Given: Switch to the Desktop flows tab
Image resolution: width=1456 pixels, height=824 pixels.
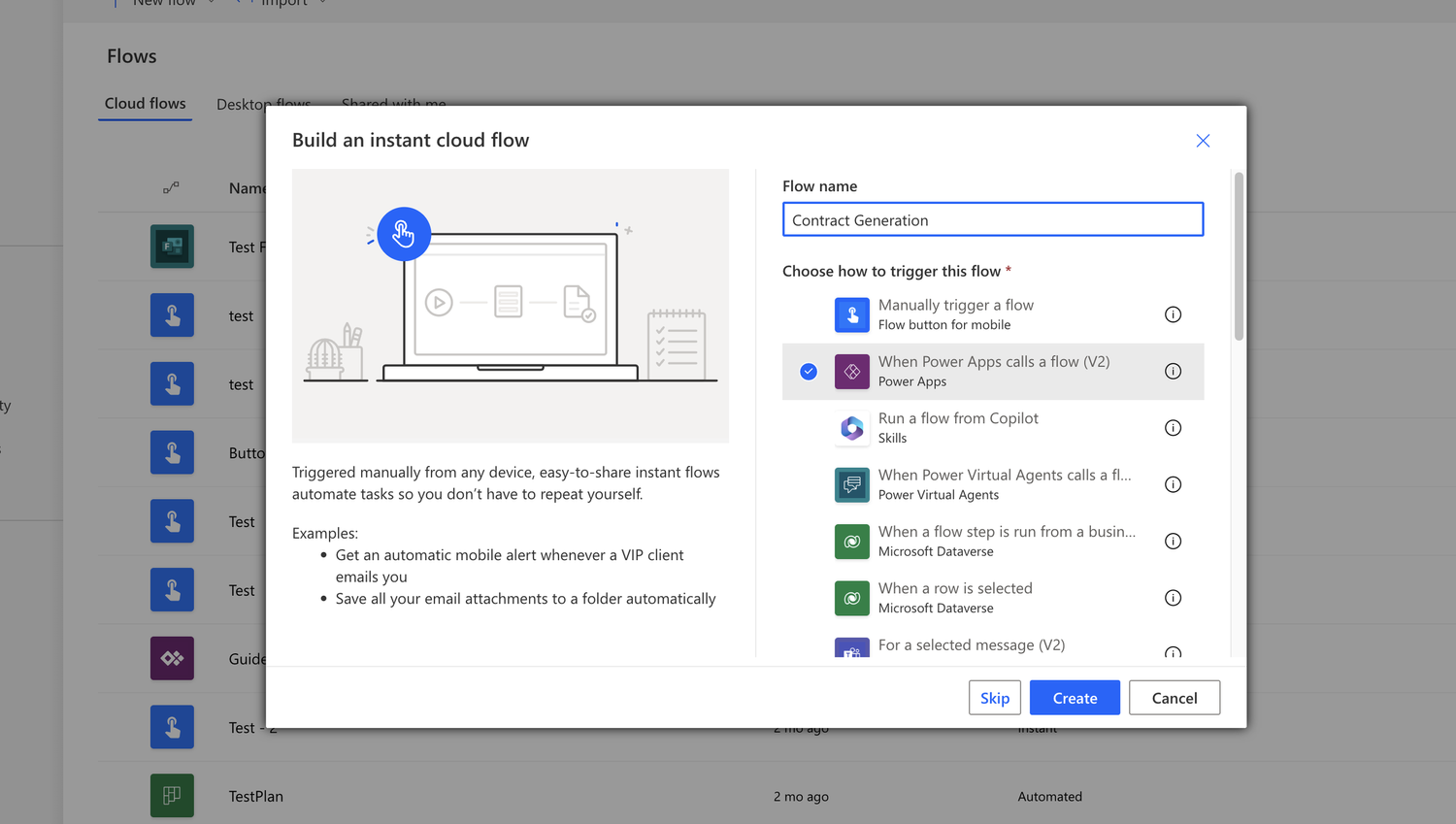Looking at the screenshot, I should 263,104.
